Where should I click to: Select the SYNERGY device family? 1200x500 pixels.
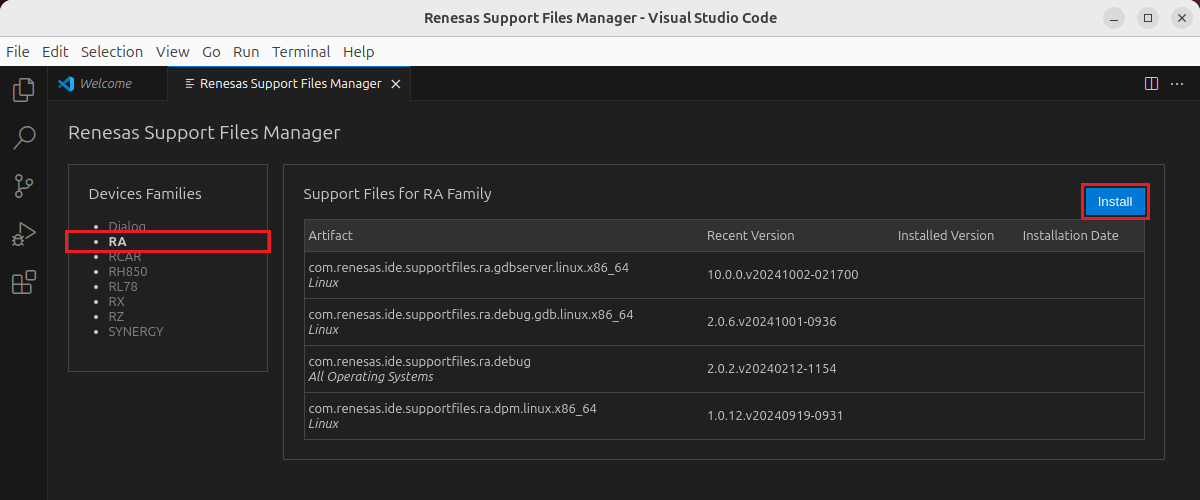[x=136, y=331]
